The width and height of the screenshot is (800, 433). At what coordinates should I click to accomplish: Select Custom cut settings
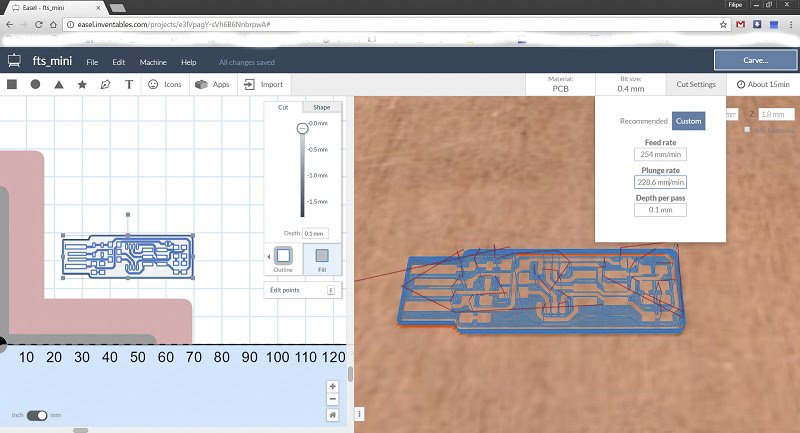688,121
